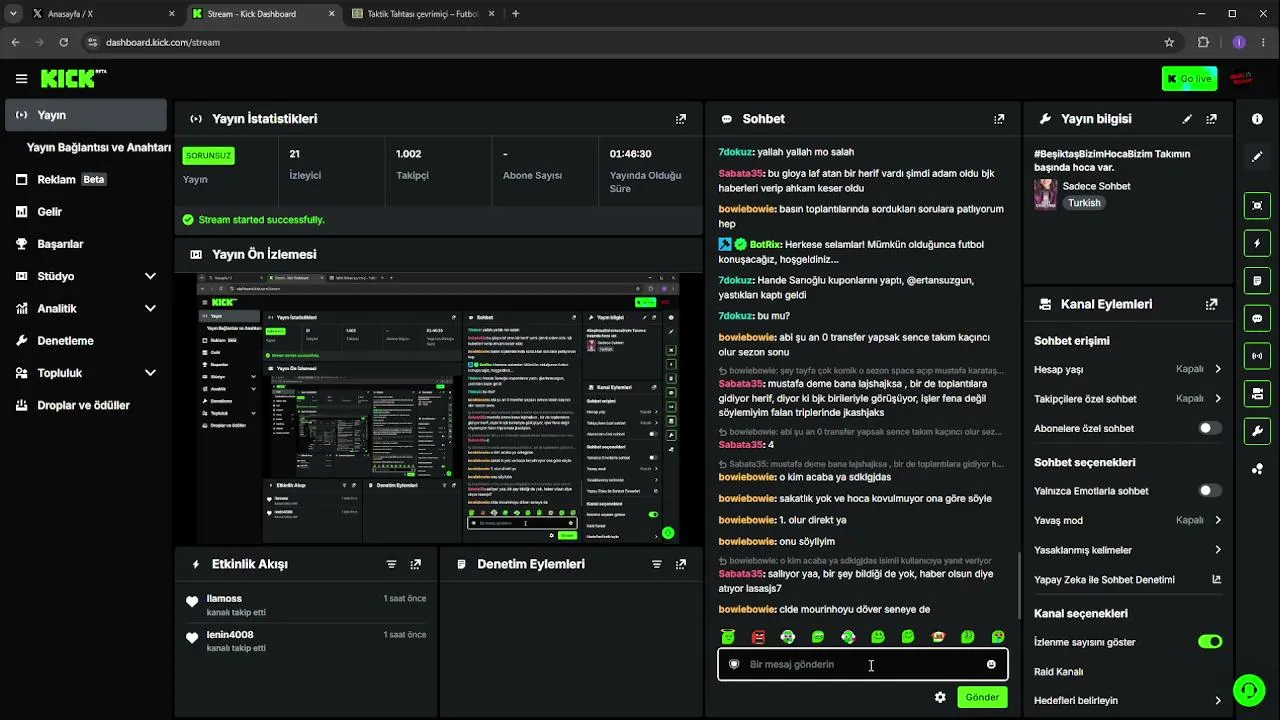Screen dimensions: 1280x720
Task: Expand the Stüdyo sidebar section
Action: tap(150, 276)
